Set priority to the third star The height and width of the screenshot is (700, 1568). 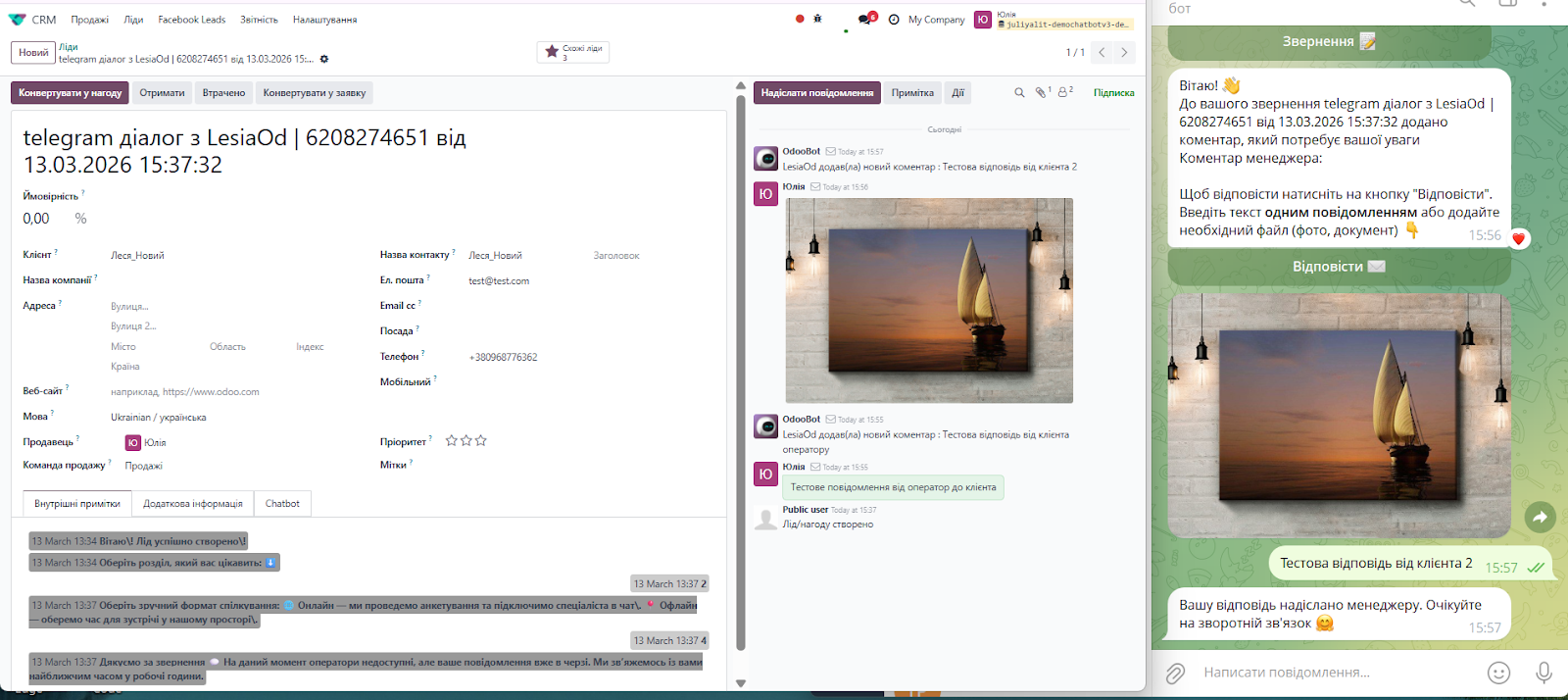point(481,441)
